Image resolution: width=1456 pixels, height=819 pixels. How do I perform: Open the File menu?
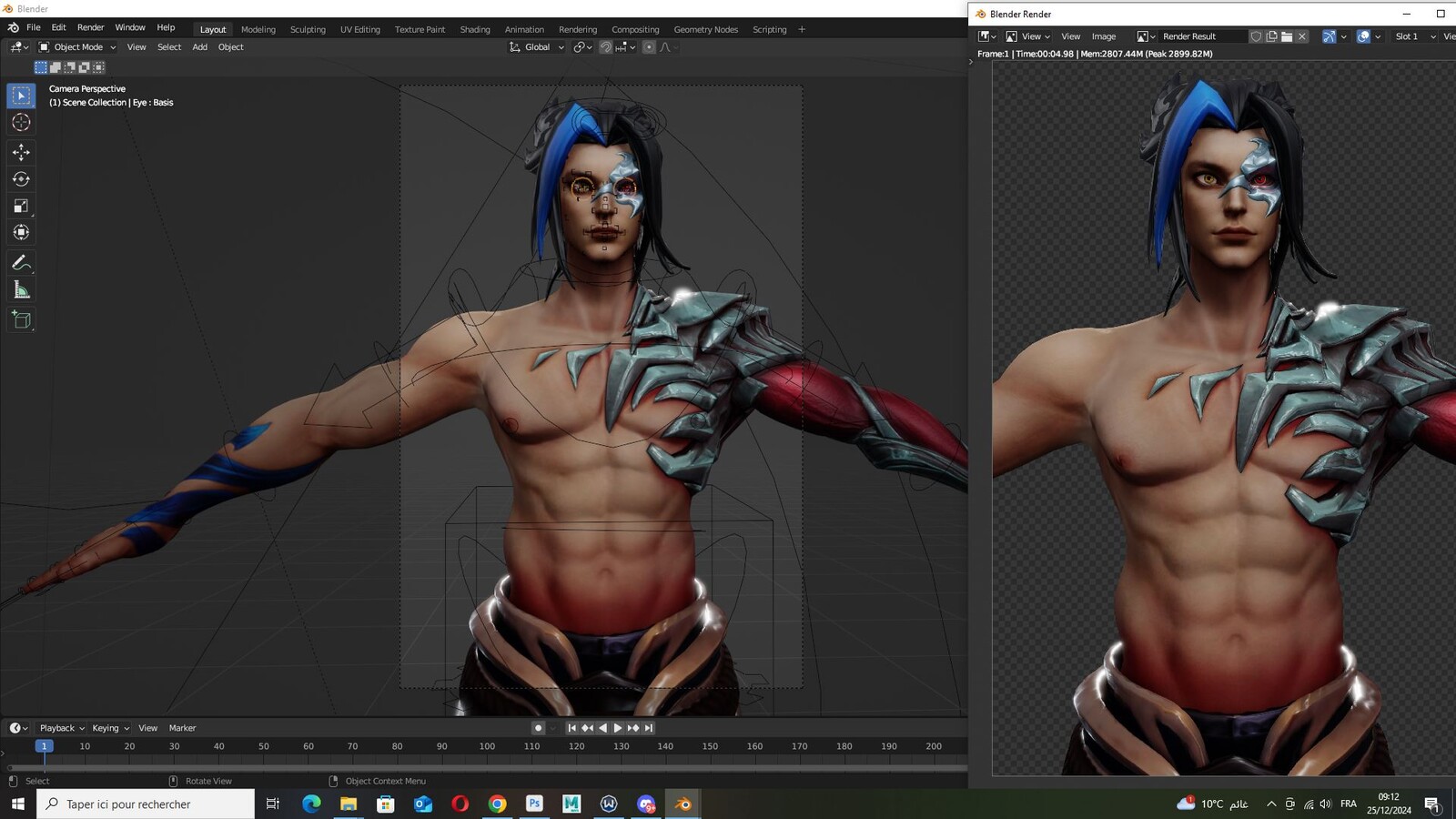34,27
